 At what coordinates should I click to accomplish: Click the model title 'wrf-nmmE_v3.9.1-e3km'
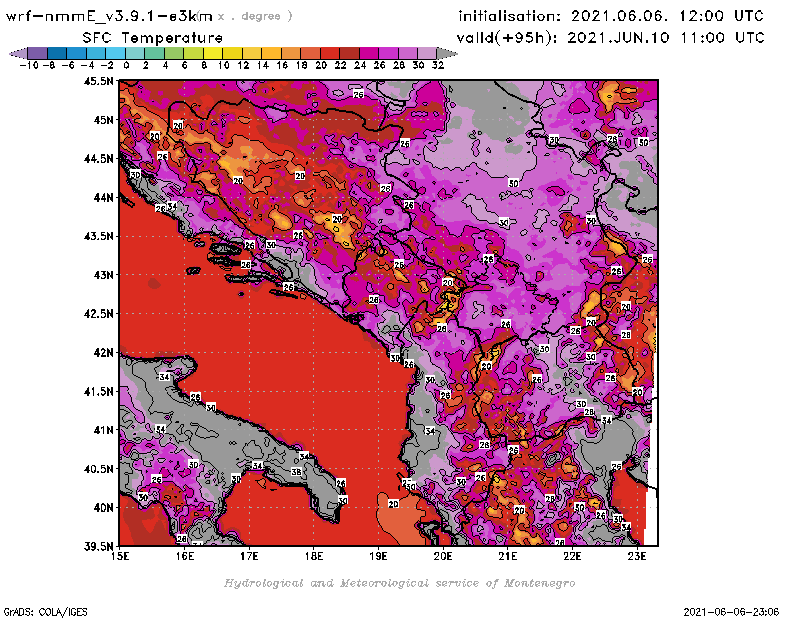109,16
